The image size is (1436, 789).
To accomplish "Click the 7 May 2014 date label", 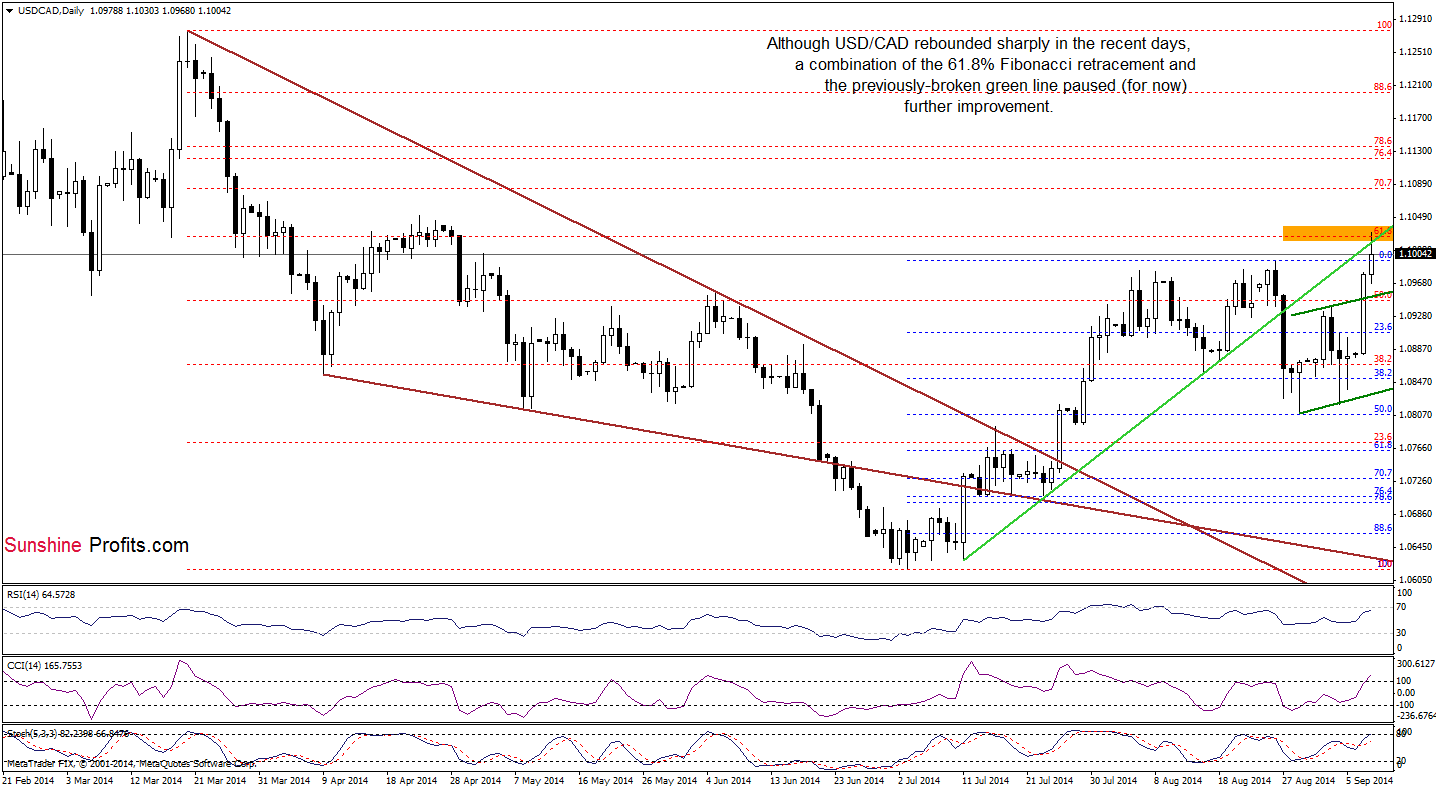I will [538, 779].
